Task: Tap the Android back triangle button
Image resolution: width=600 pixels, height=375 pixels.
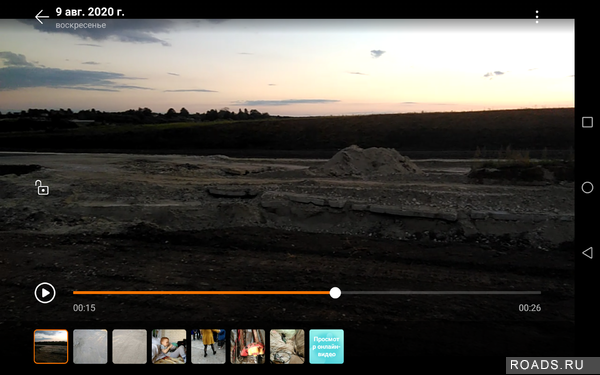Action: (x=587, y=253)
